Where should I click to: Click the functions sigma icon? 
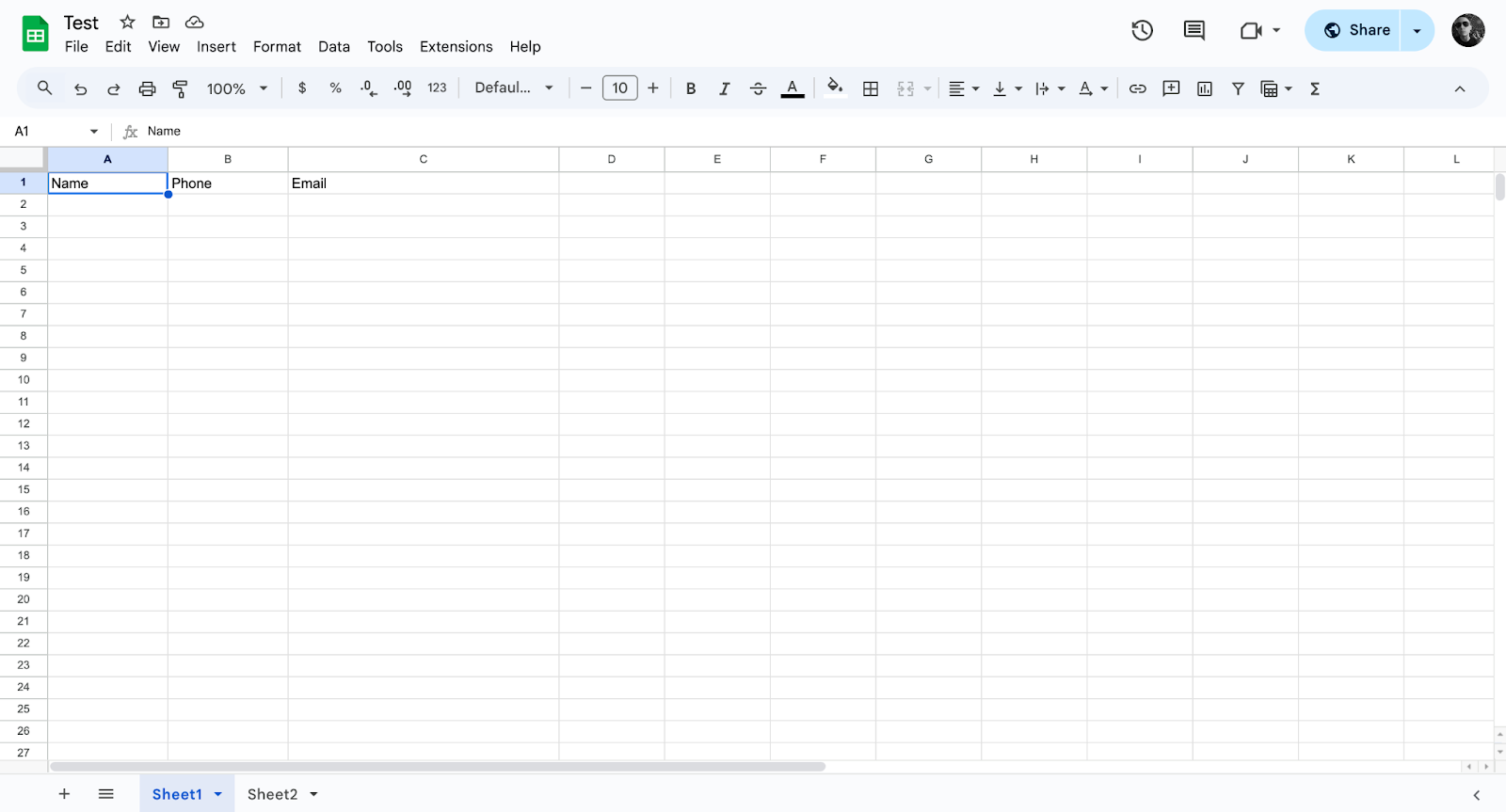pyautogui.click(x=1315, y=88)
